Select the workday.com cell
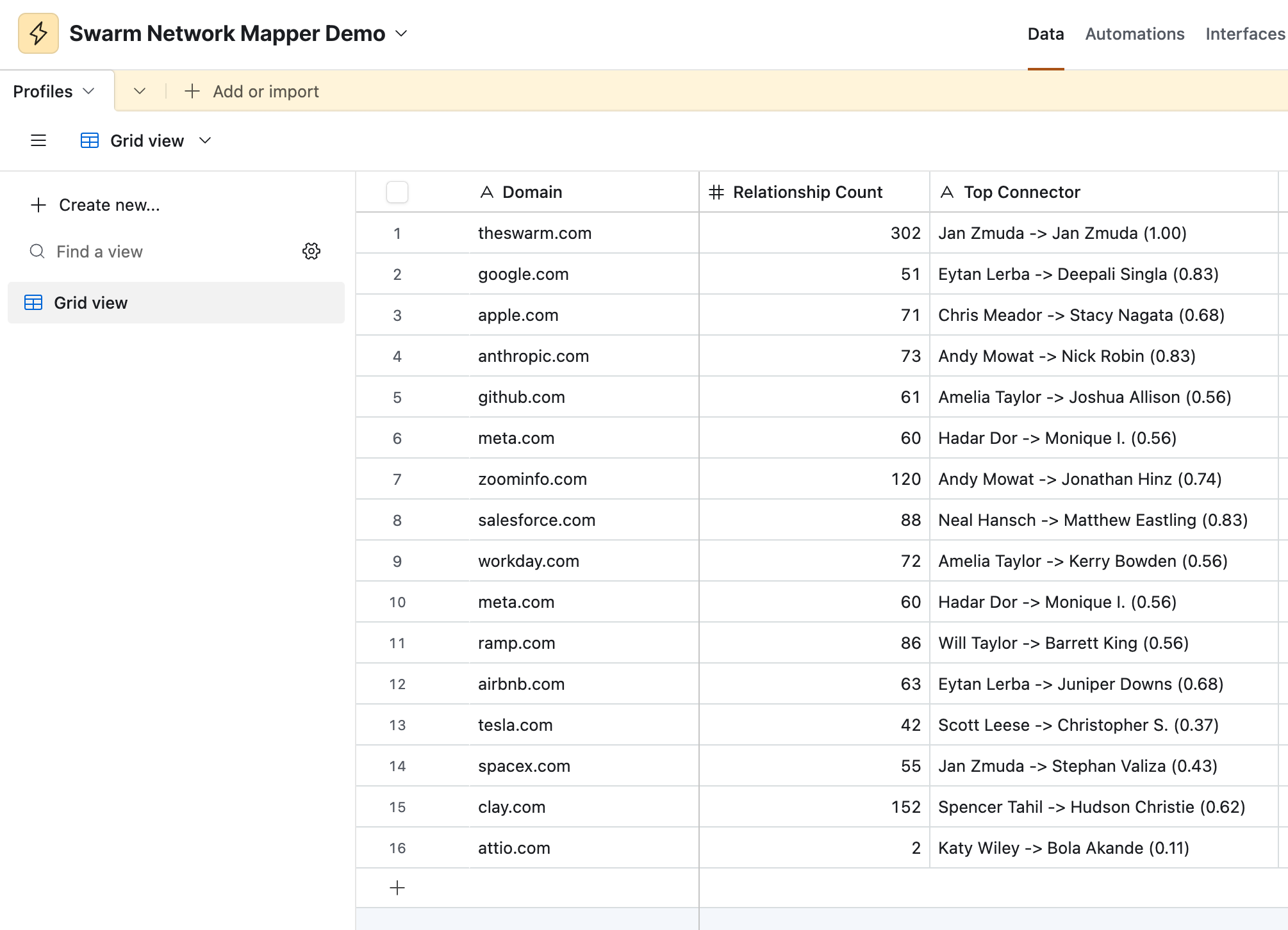The image size is (1288, 930). (x=583, y=561)
